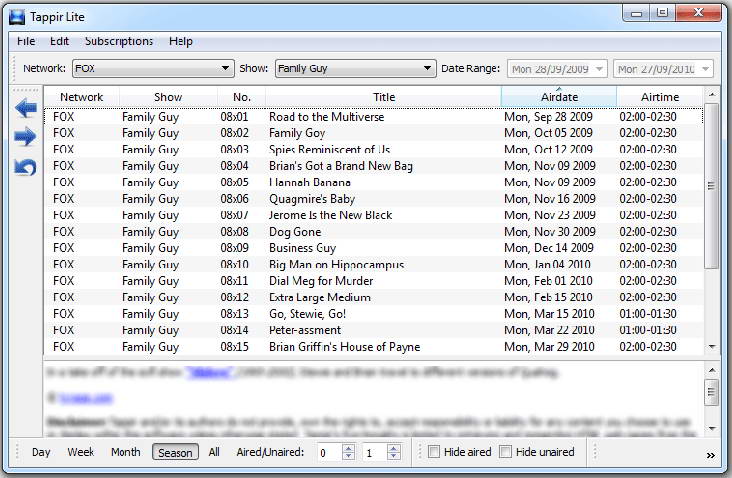Toggle the Hide aired checkbox

(434, 452)
